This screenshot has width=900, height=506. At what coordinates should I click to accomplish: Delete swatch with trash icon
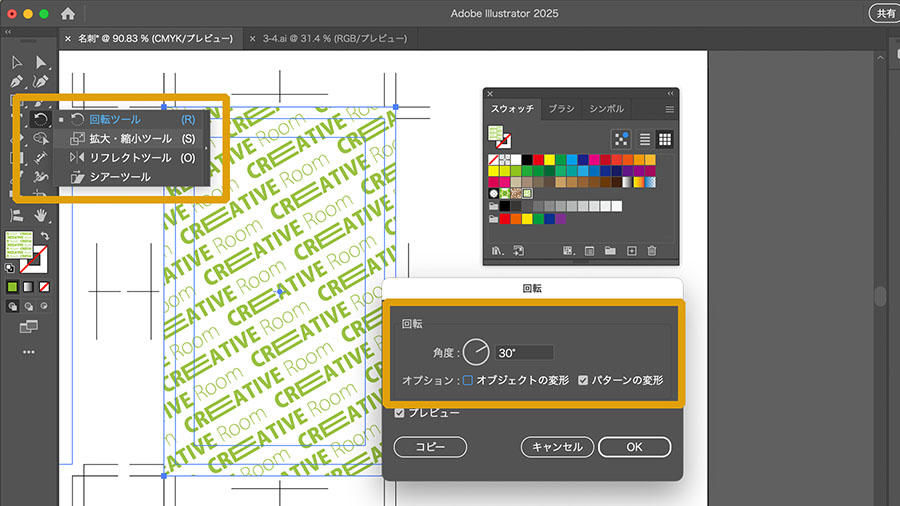651,251
